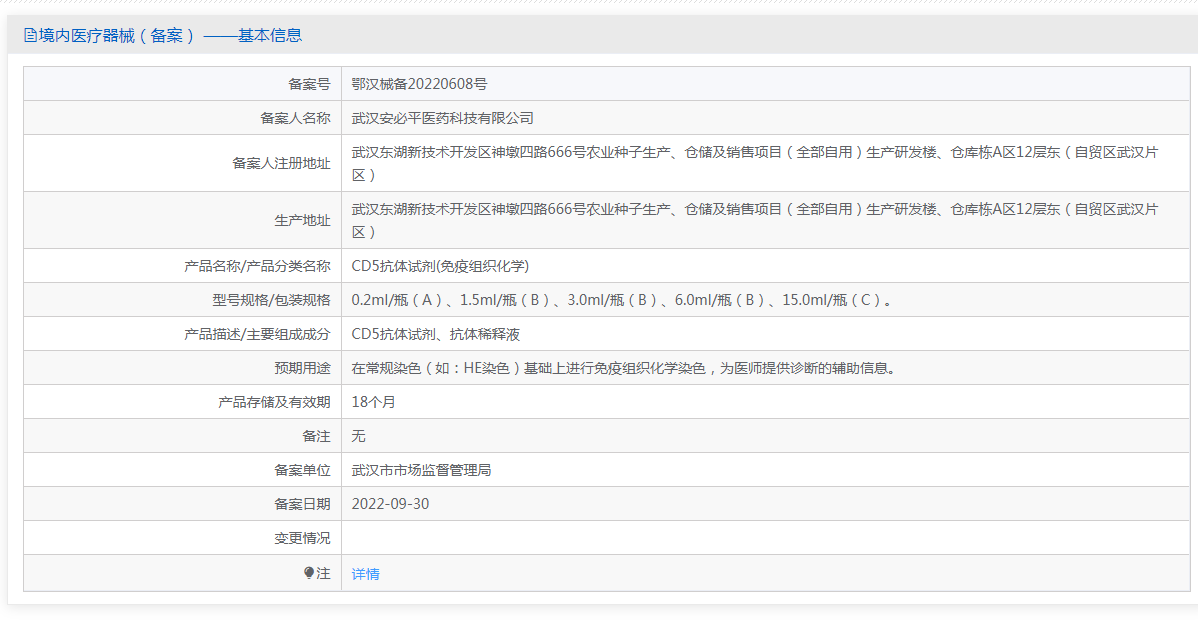Select the value CD5抗体试剂、抗体稀释液
Image resolution: width=1198 pixels, height=635 pixels.
pos(435,335)
